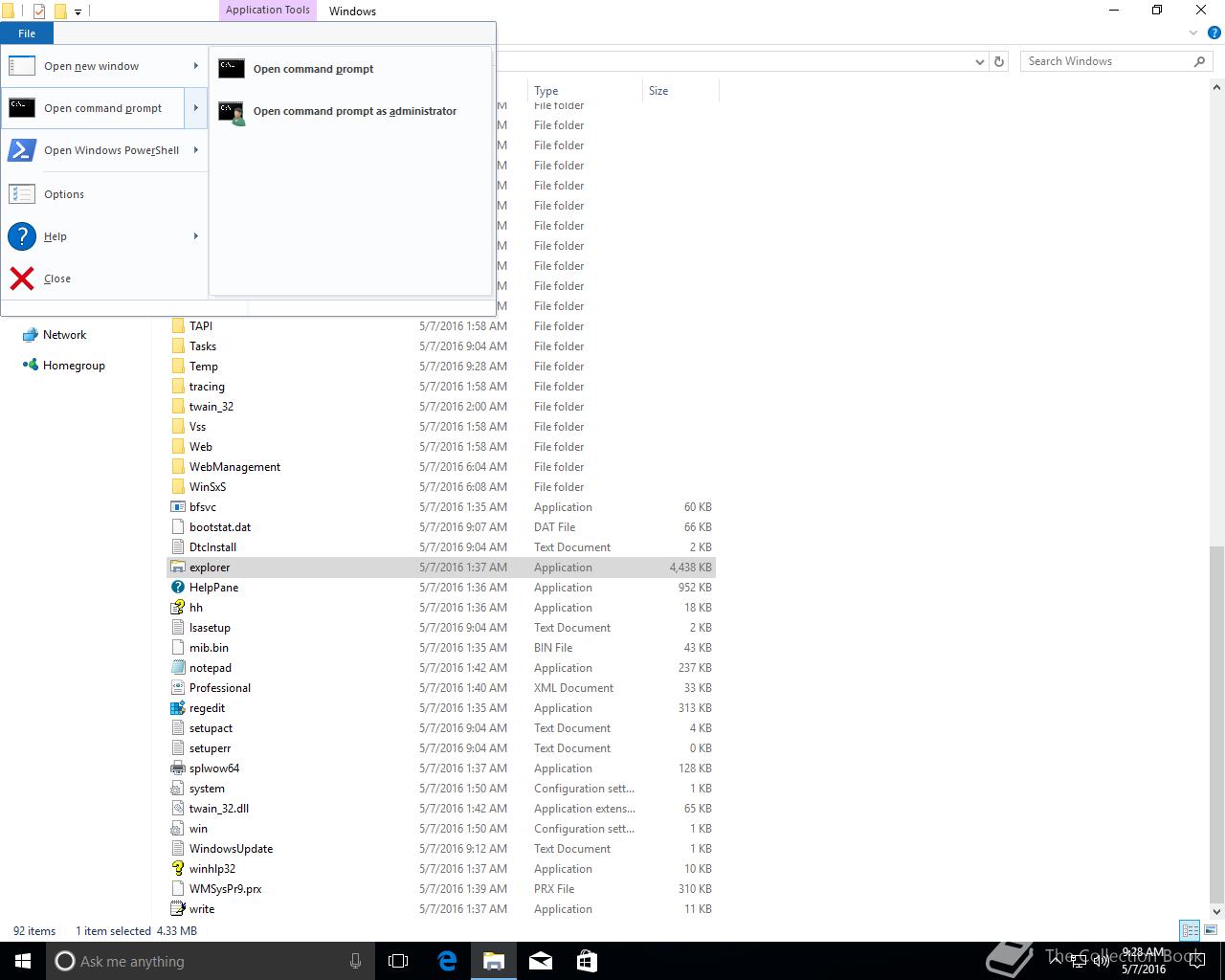Select the winhlp32 application icon
The height and width of the screenshot is (980, 1225).
178,869
